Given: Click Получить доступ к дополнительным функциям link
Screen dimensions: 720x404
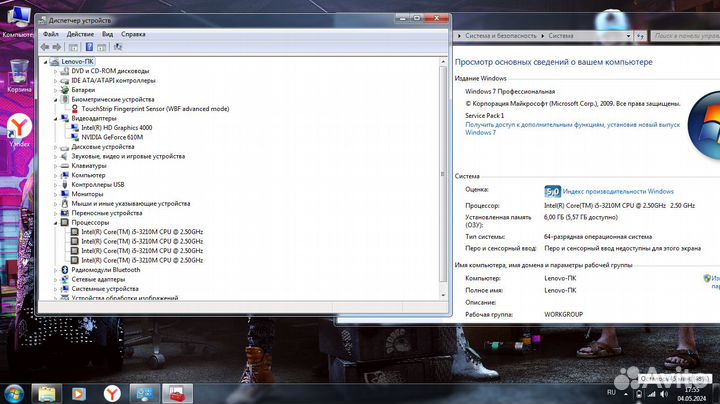Looking at the screenshot, I should 573,129.
